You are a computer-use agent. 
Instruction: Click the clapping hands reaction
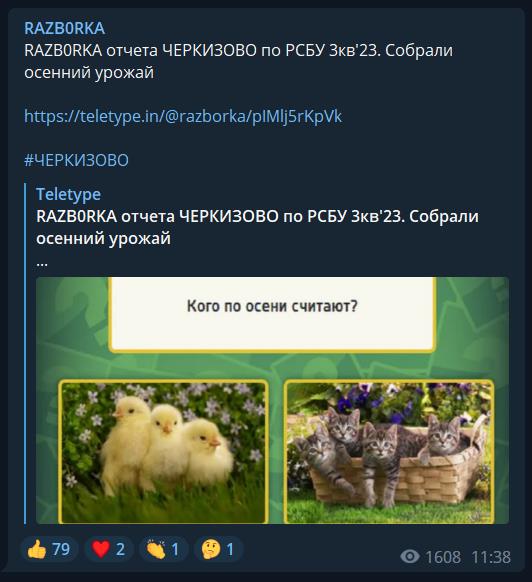(x=164, y=549)
